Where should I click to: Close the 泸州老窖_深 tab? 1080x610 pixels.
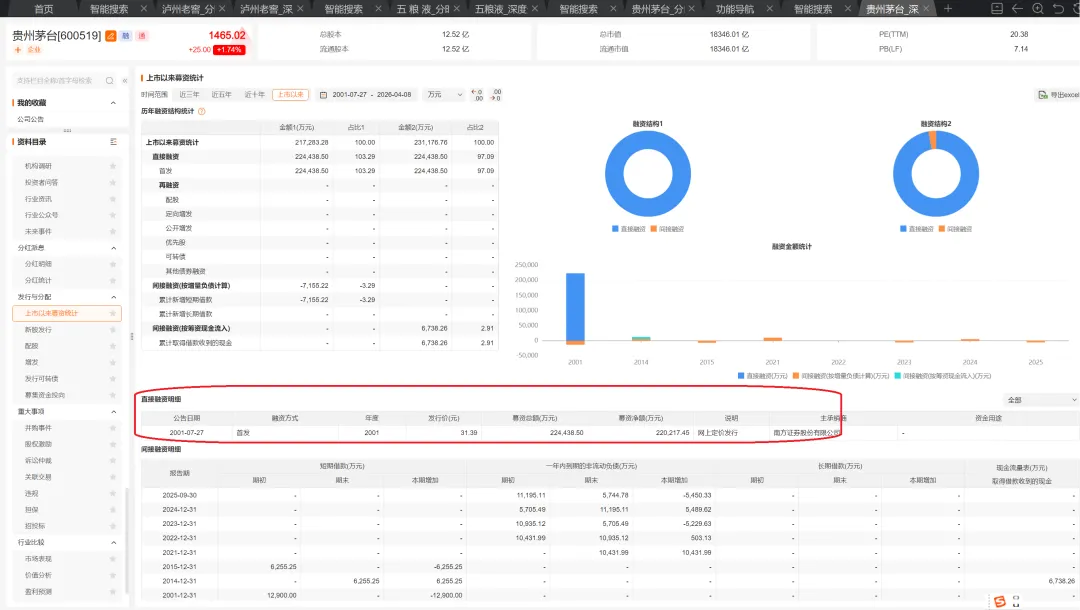[x=300, y=9]
